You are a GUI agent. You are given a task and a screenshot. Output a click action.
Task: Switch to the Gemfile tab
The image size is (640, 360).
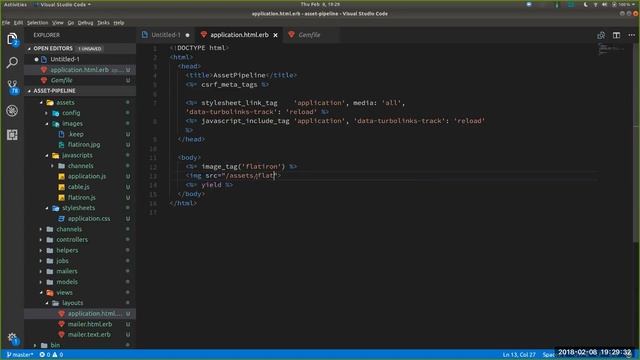[x=309, y=35]
